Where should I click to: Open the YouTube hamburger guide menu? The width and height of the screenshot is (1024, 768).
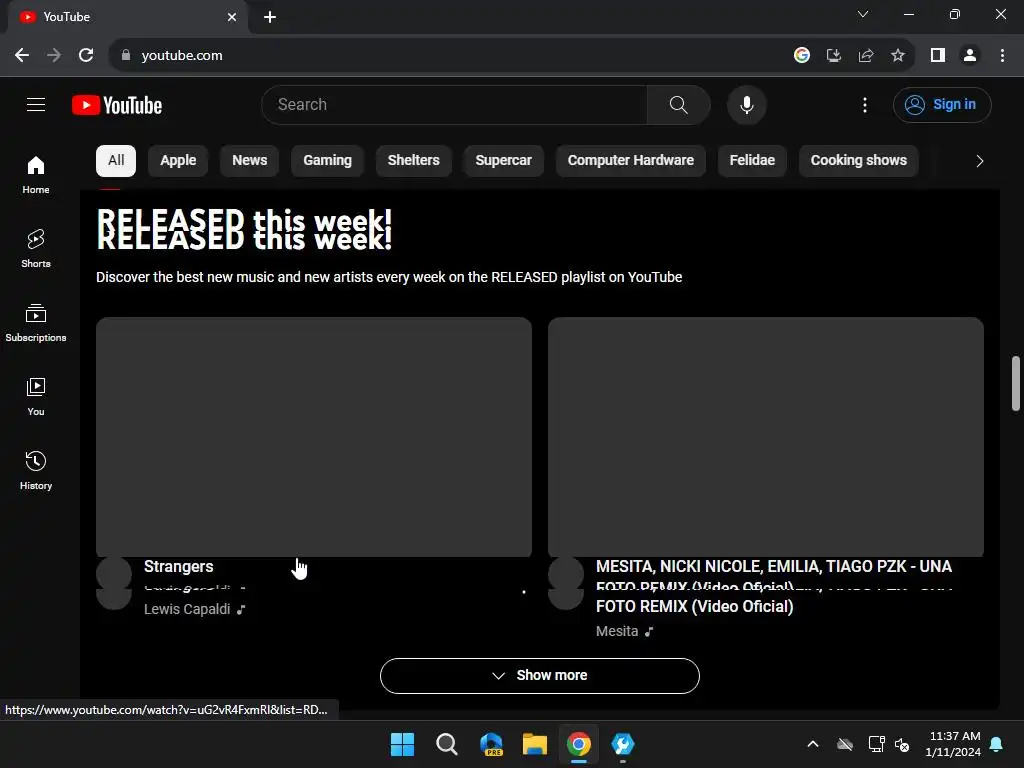[x=36, y=104]
